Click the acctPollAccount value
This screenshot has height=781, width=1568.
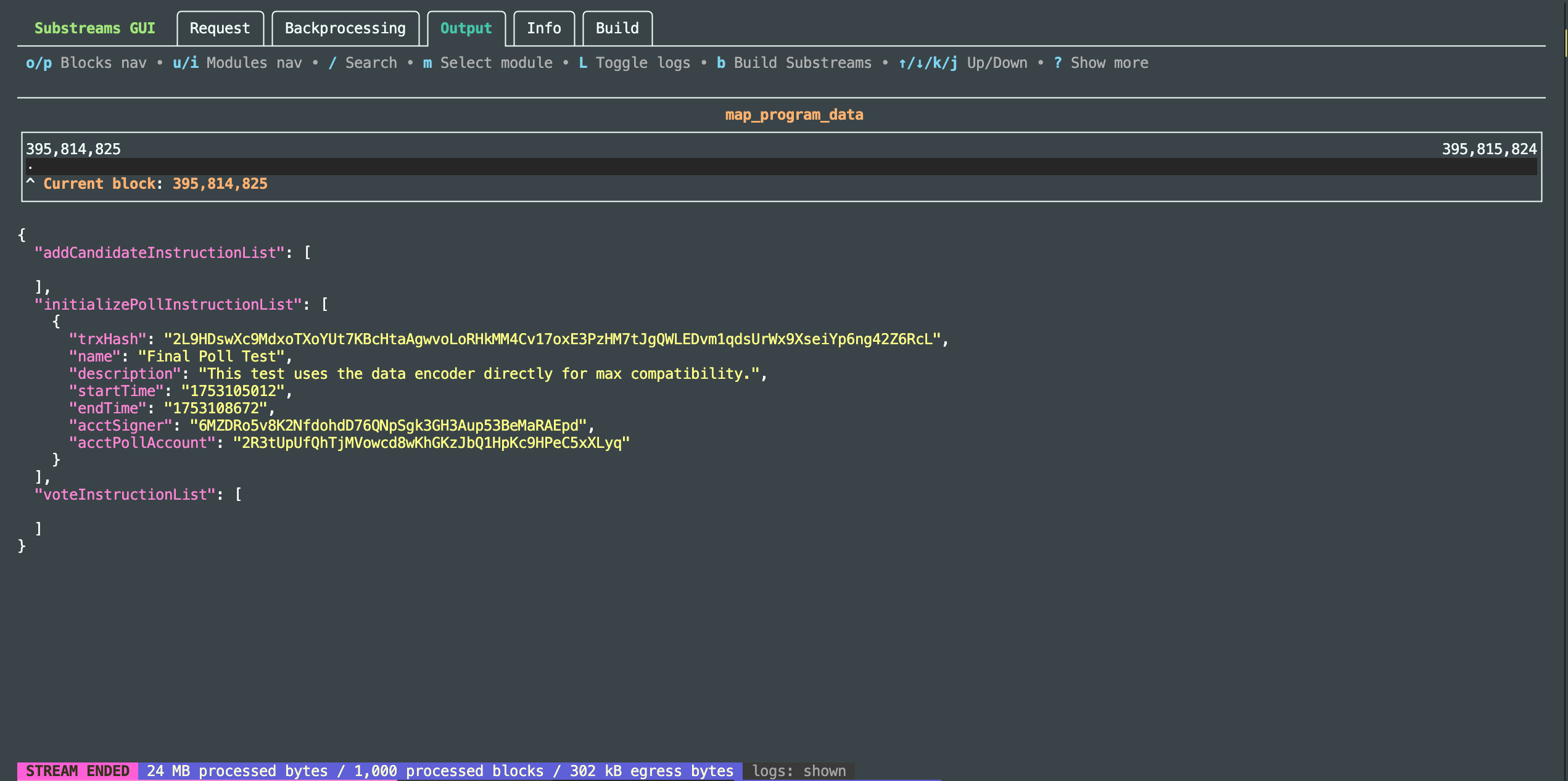point(432,443)
